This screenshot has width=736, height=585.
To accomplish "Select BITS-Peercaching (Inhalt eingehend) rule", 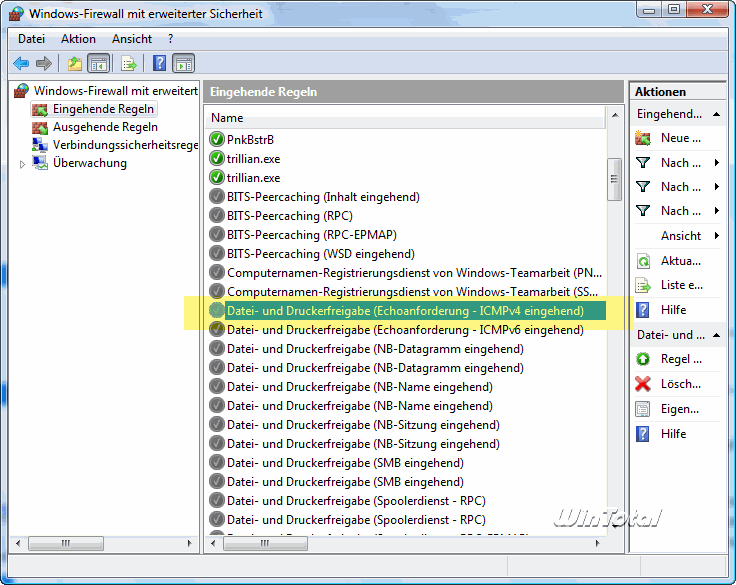I will 323,197.
